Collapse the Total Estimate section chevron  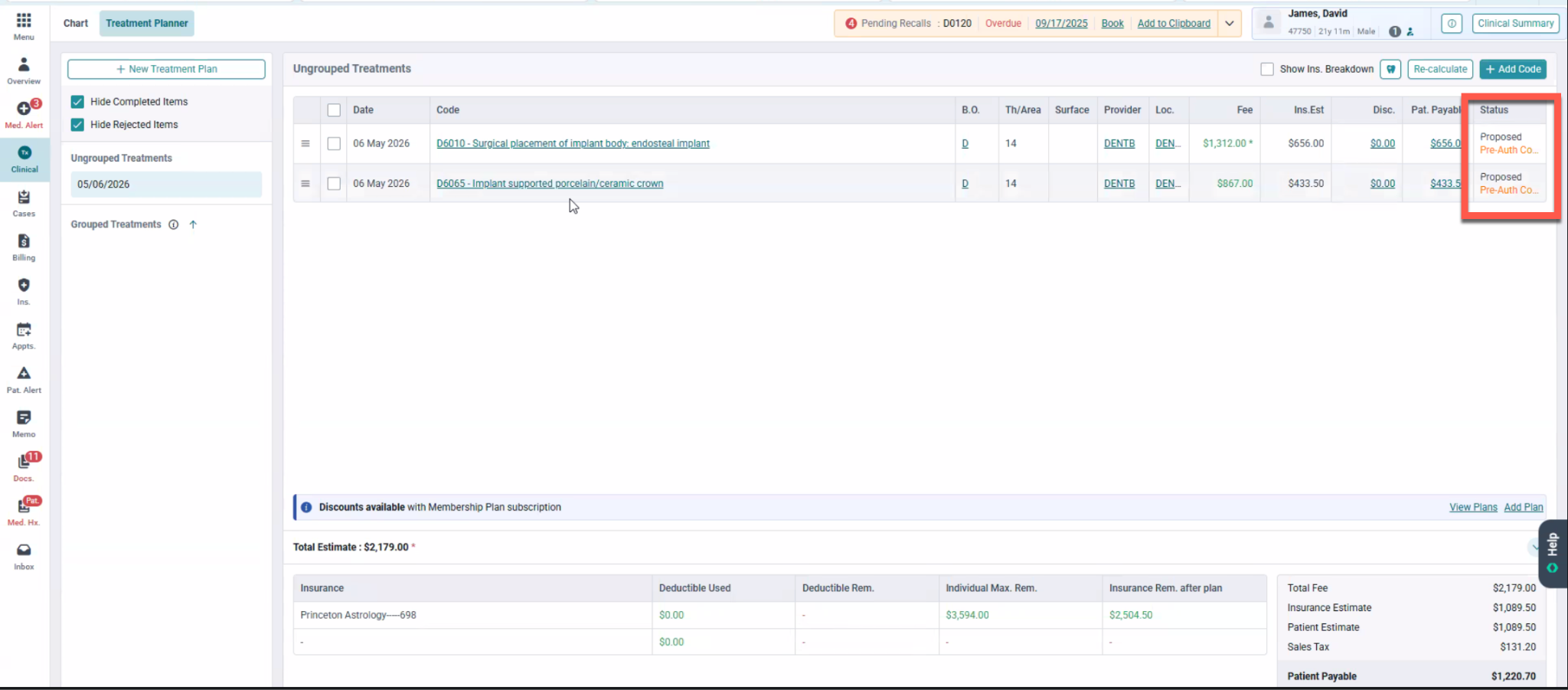tap(1534, 547)
